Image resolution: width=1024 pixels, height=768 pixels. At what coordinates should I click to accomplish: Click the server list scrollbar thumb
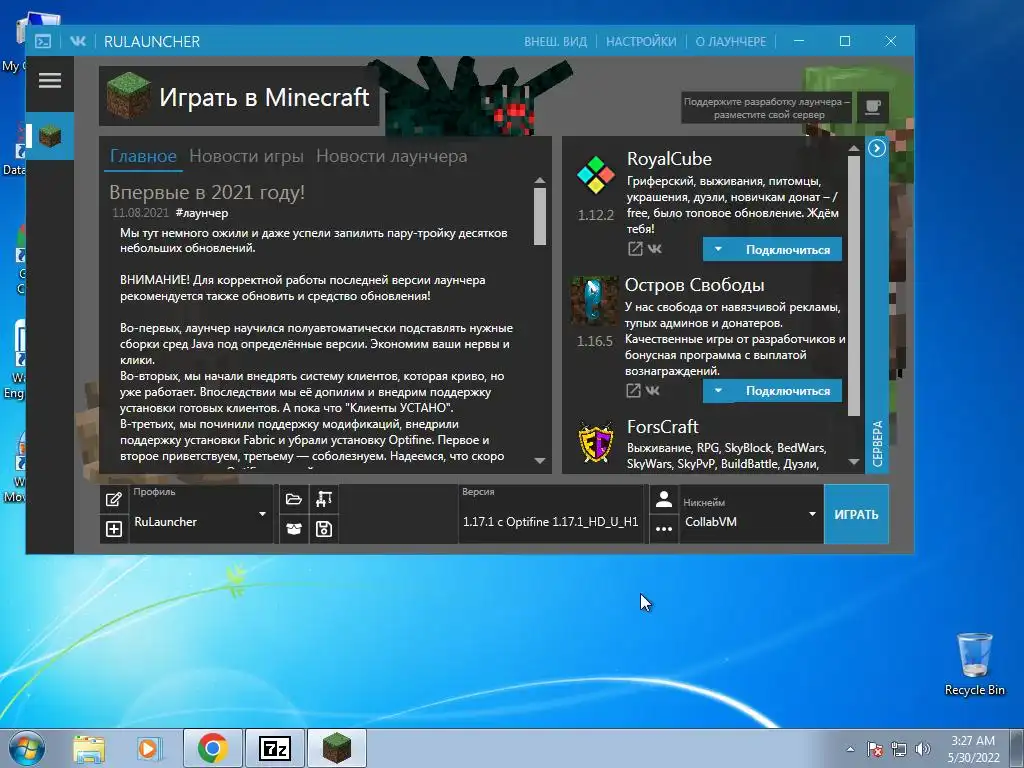pyautogui.click(x=854, y=286)
